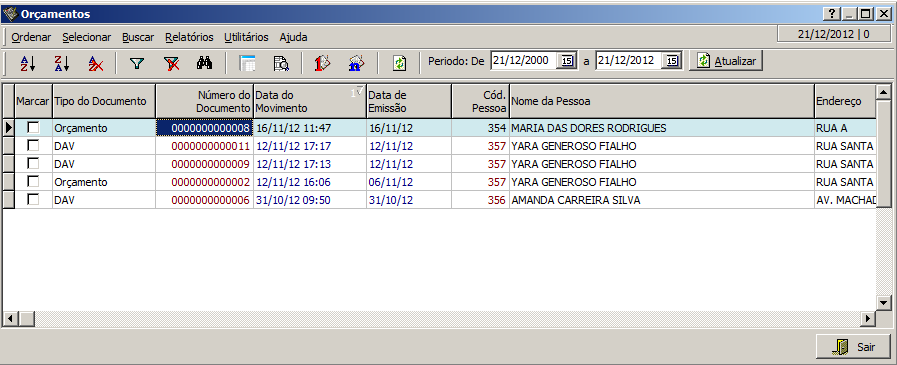Click the end date field 21/12/2012
This screenshot has width=897, height=365.
(629, 61)
